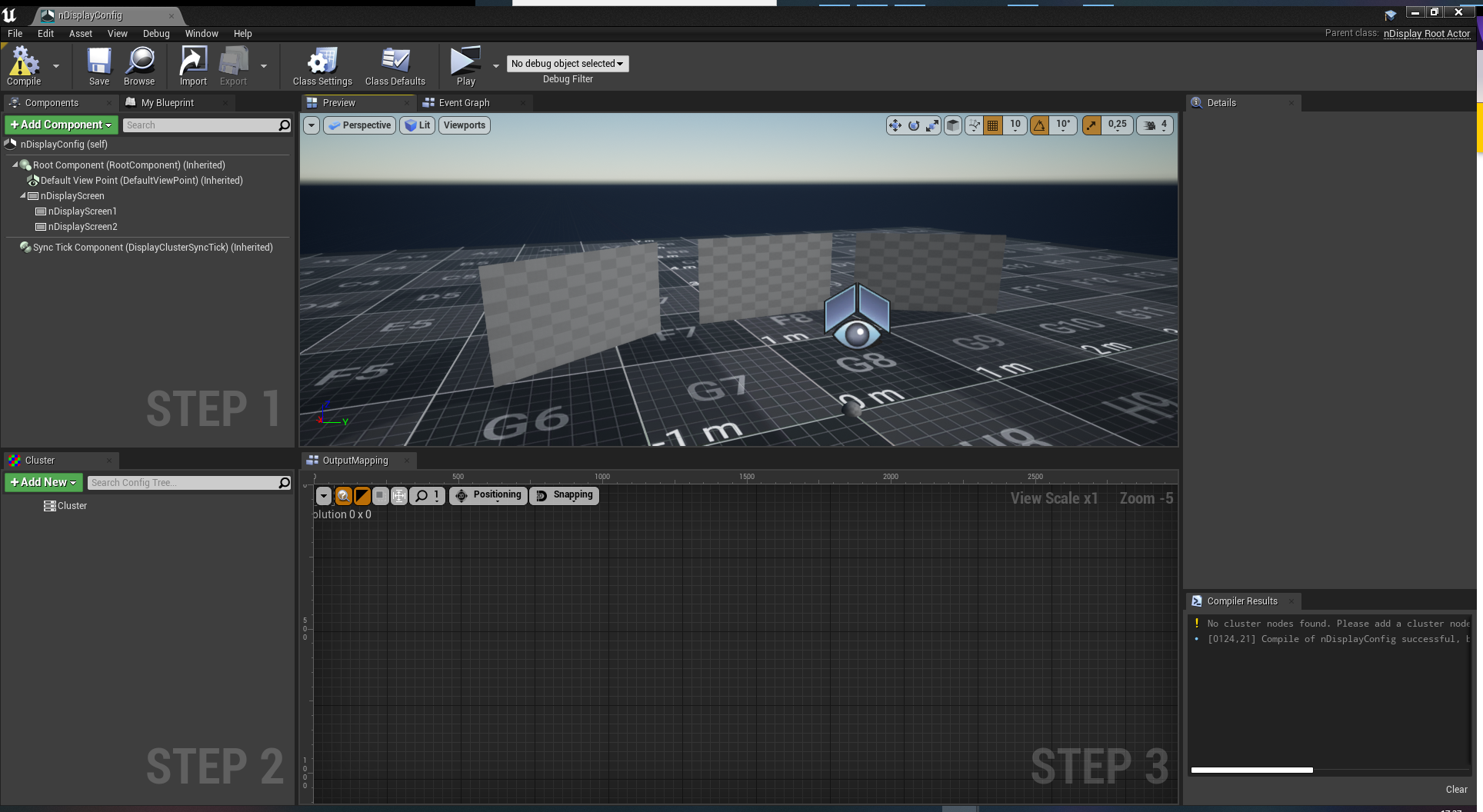Toggle the info magnifier button in OutputMapping
Image resolution: width=1483 pixels, height=812 pixels.
coord(344,496)
